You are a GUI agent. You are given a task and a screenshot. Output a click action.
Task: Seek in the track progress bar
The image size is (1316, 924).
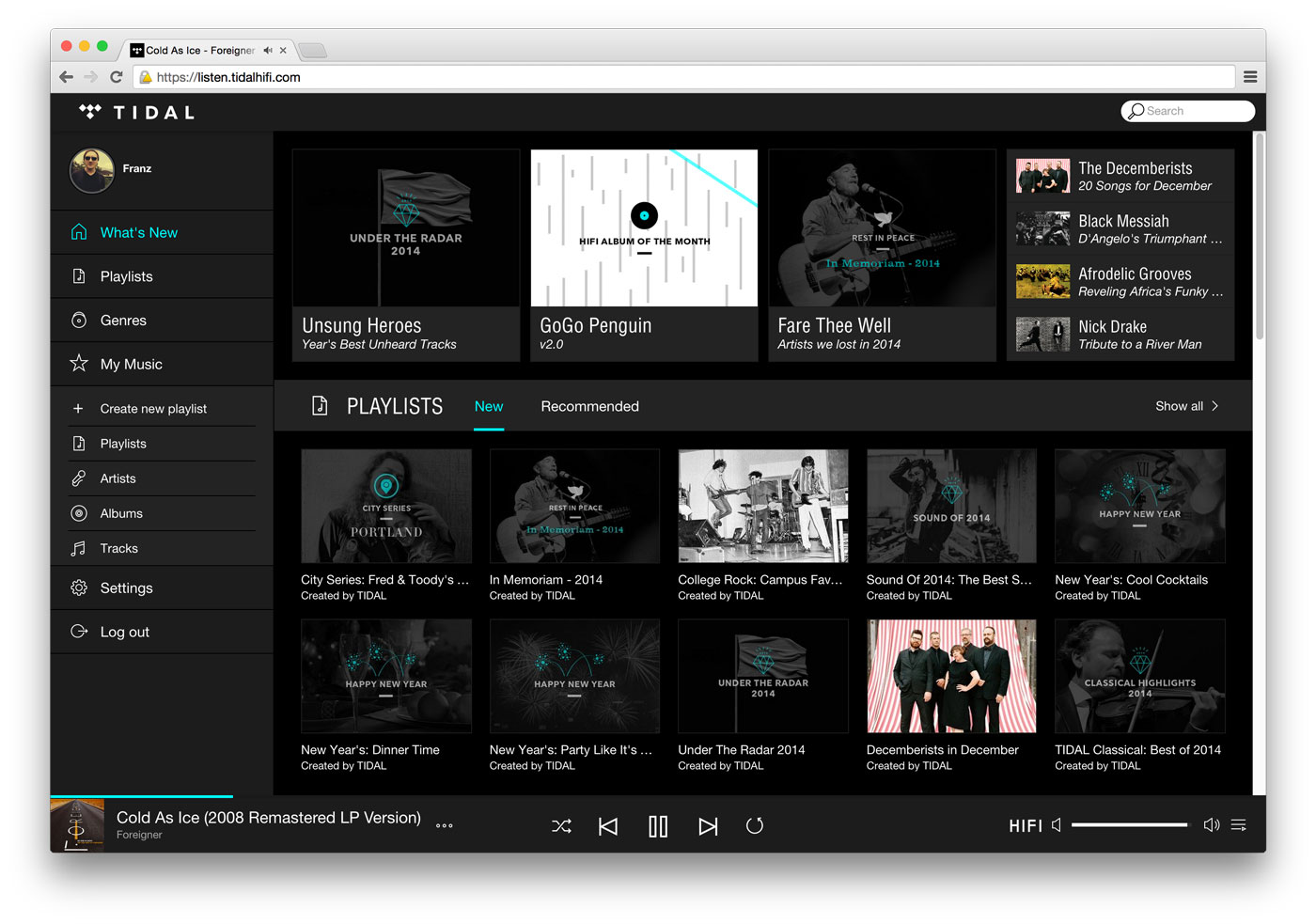coord(658,796)
